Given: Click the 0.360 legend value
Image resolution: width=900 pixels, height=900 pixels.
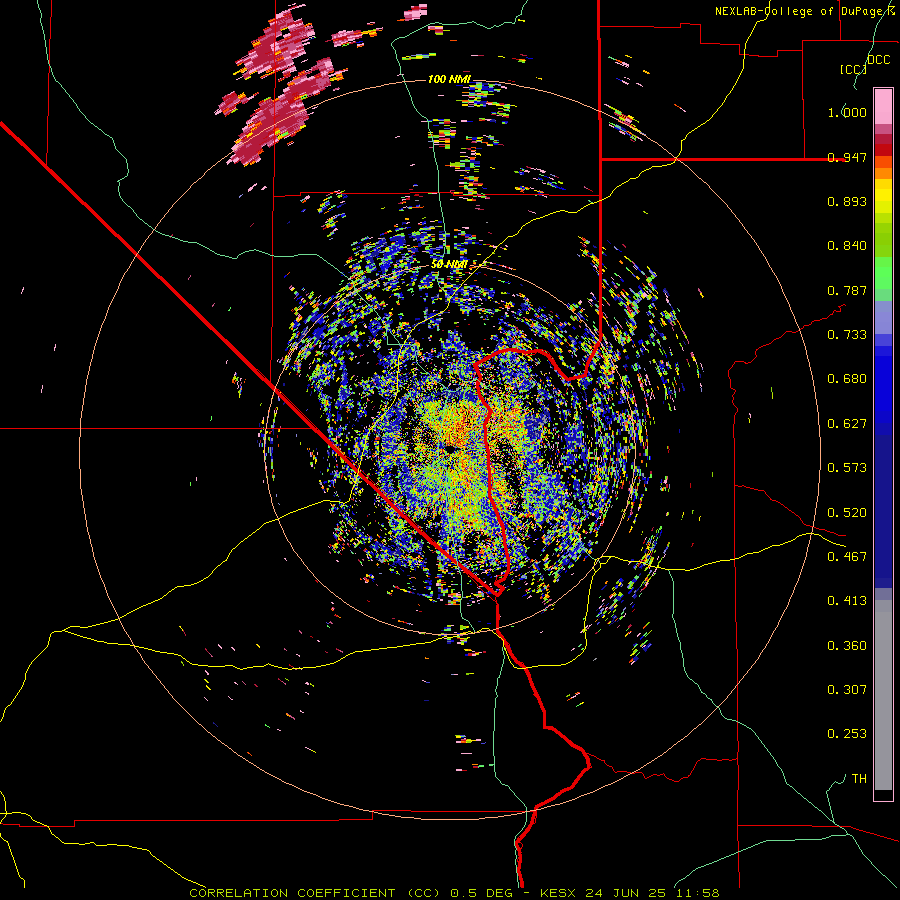Looking at the screenshot, I should pyautogui.click(x=847, y=646).
